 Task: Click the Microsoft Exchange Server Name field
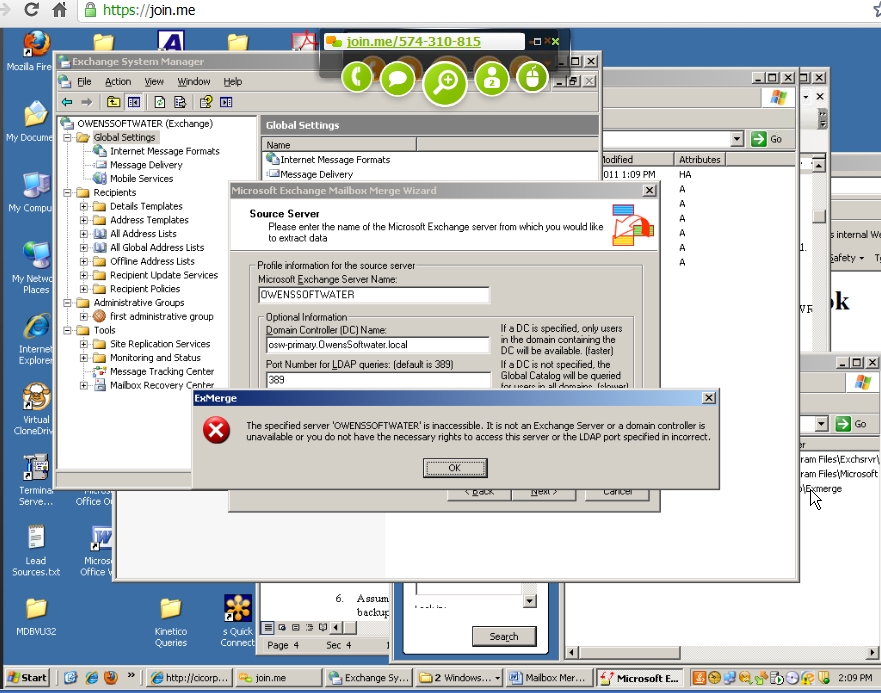click(373, 296)
